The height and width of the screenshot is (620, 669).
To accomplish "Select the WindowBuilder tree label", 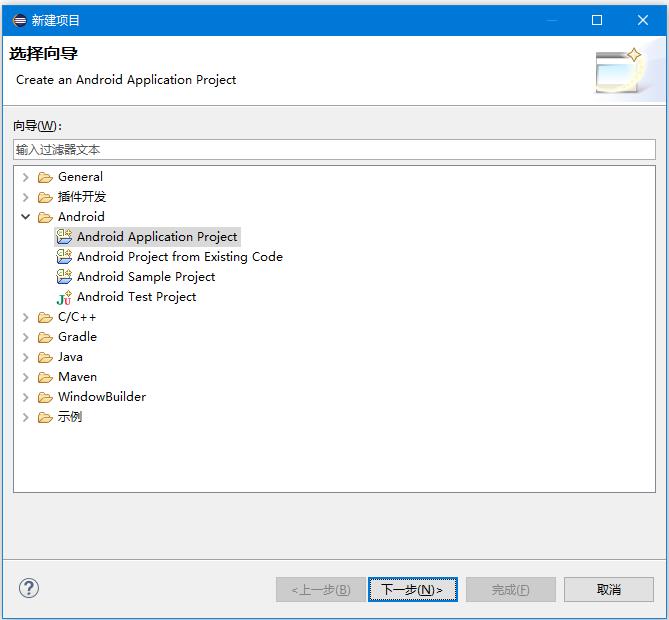I will pos(102,397).
